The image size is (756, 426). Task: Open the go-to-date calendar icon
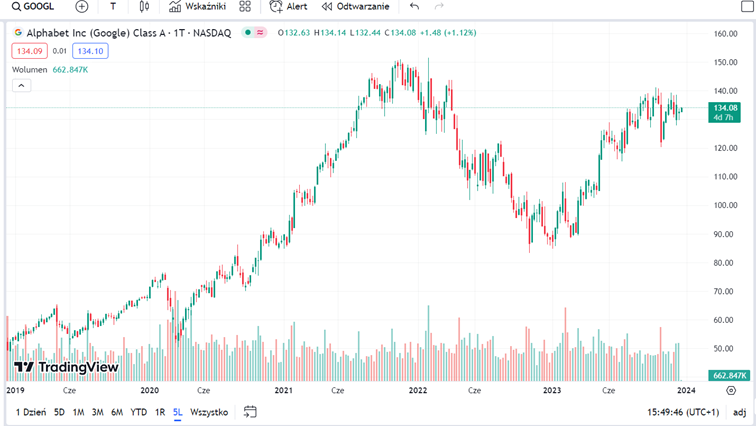[251, 412]
